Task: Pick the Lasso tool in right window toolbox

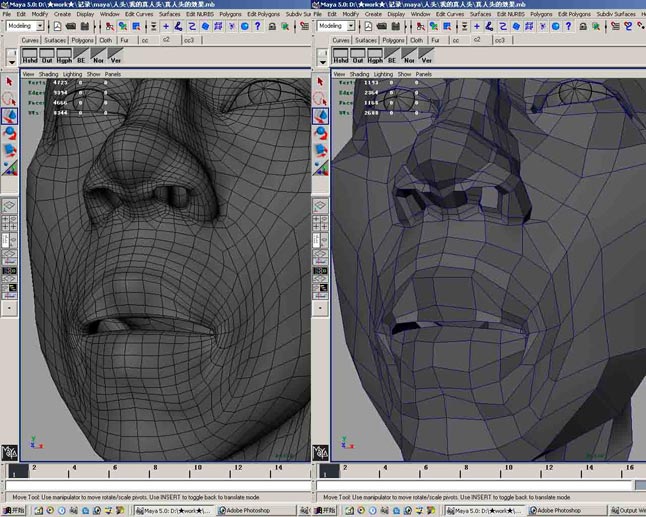Action: pos(320,99)
